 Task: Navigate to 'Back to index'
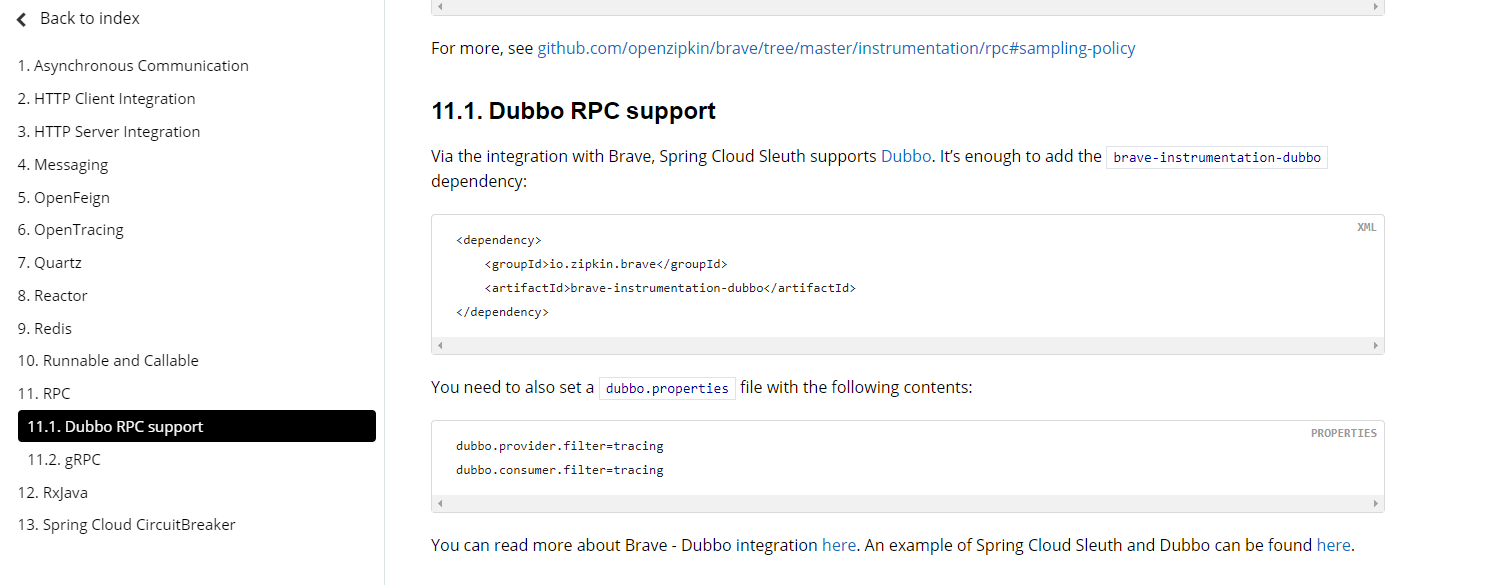click(89, 18)
